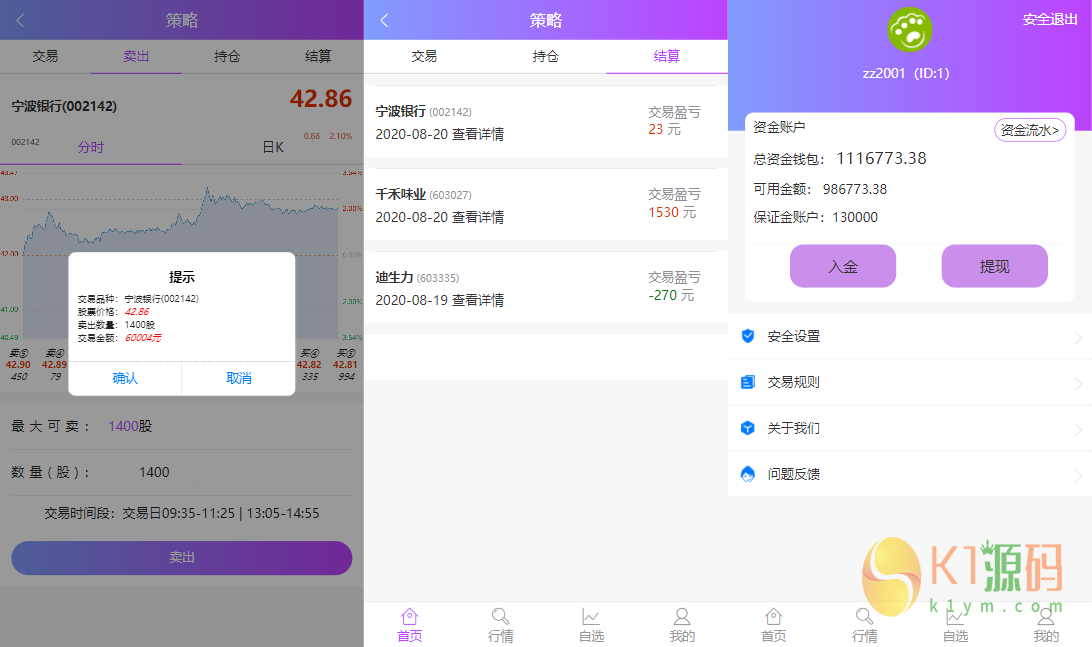The height and width of the screenshot is (647, 1092).
Task: Switch to 结算 tab in left panel
Action: [318, 56]
